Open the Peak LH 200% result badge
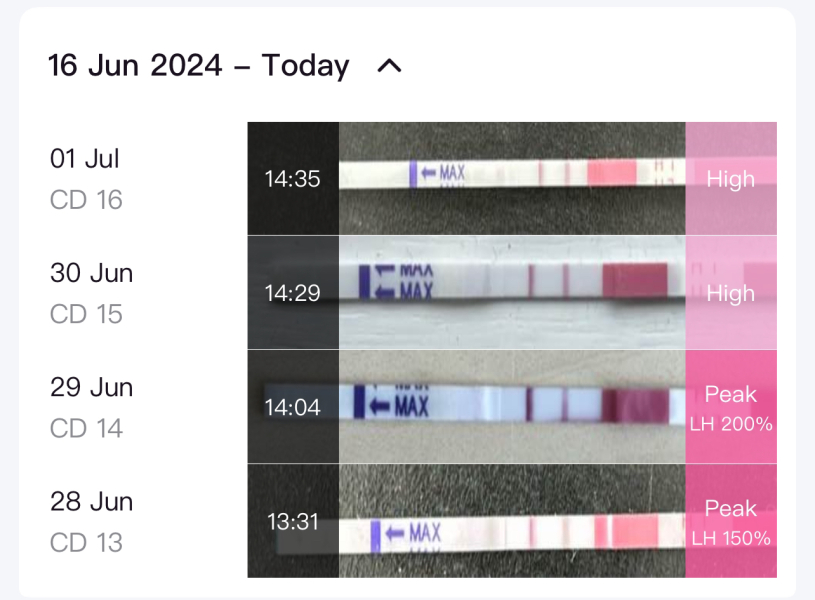 [x=731, y=406]
